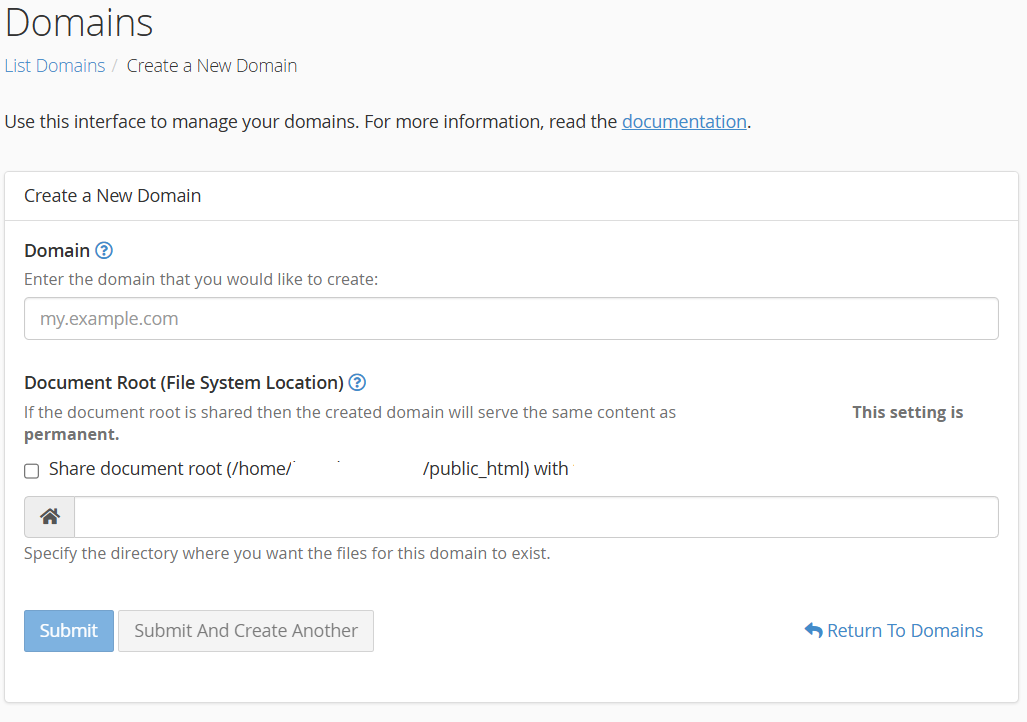This screenshot has height=722, width=1027.
Task: Open the documentation link
Action: pyautogui.click(x=684, y=121)
